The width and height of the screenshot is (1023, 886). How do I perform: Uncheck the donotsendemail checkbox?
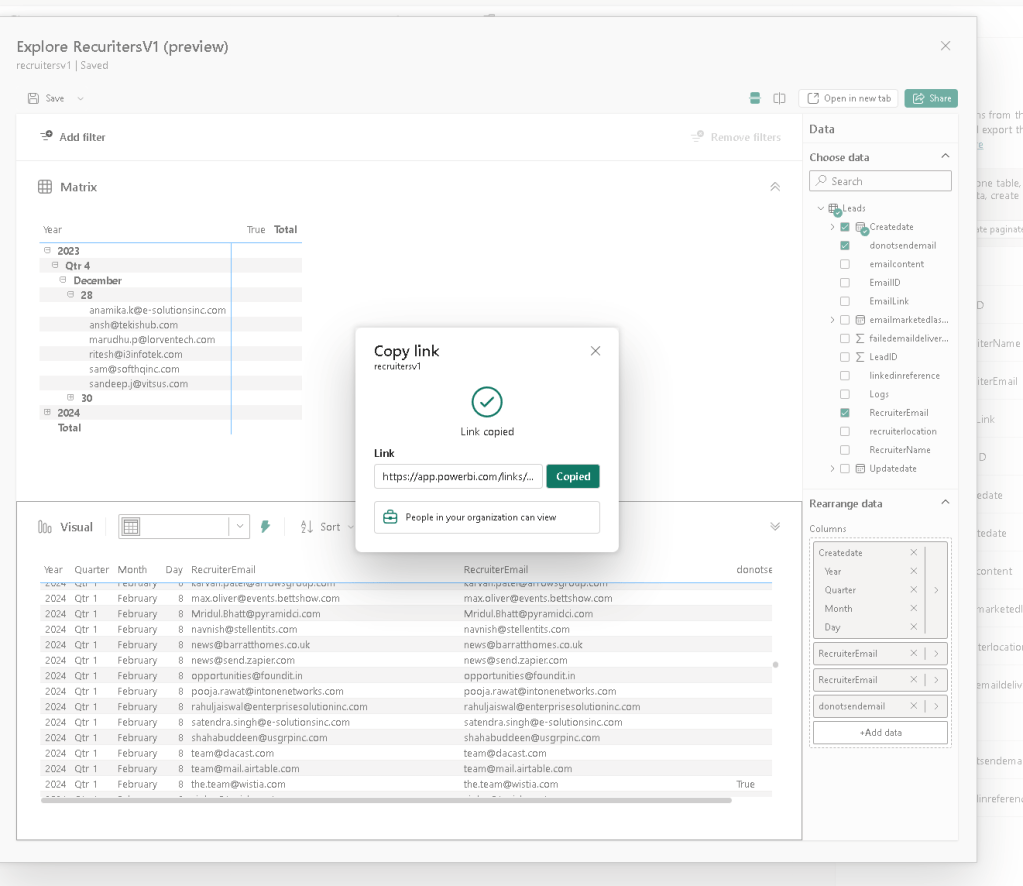point(845,245)
